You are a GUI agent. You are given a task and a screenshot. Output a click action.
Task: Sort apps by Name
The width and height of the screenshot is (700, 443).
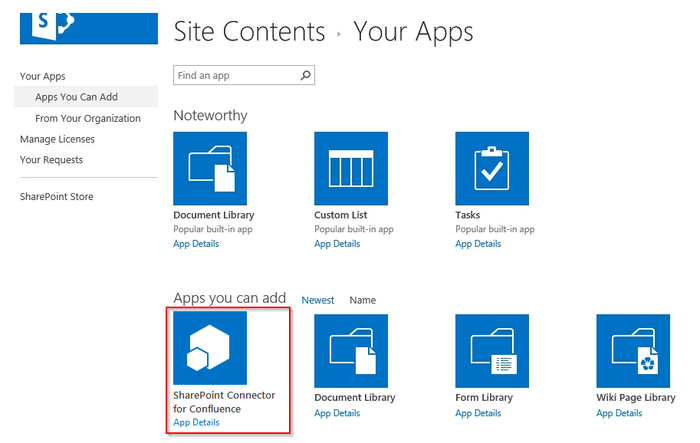coord(362,300)
